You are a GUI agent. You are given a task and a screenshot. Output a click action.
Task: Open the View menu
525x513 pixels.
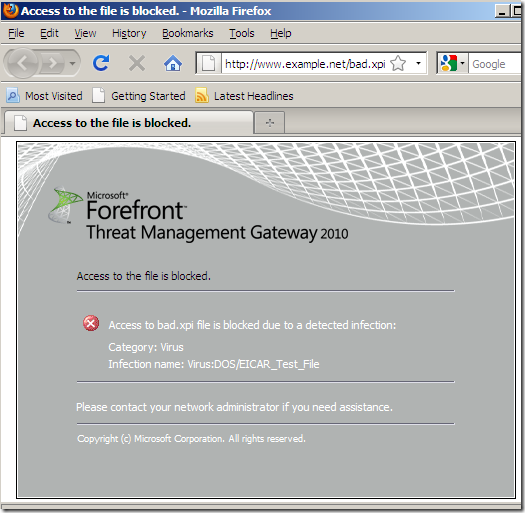point(85,33)
